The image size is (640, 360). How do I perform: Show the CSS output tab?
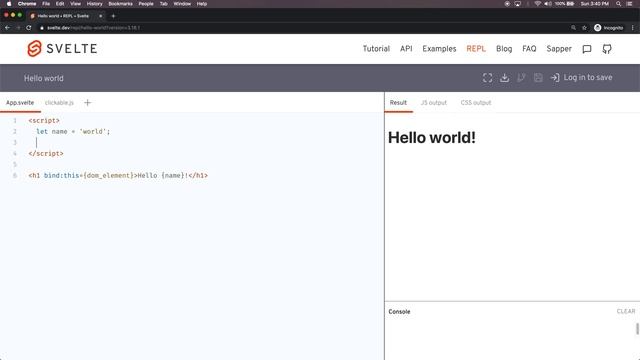[476, 102]
